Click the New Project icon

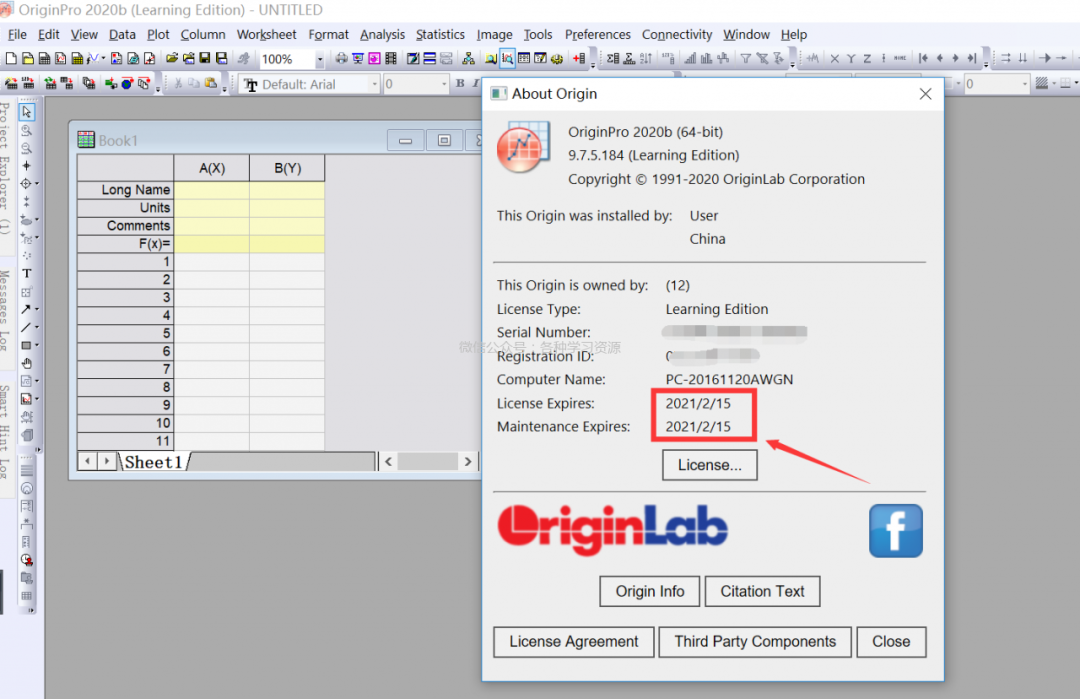pos(11,59)
